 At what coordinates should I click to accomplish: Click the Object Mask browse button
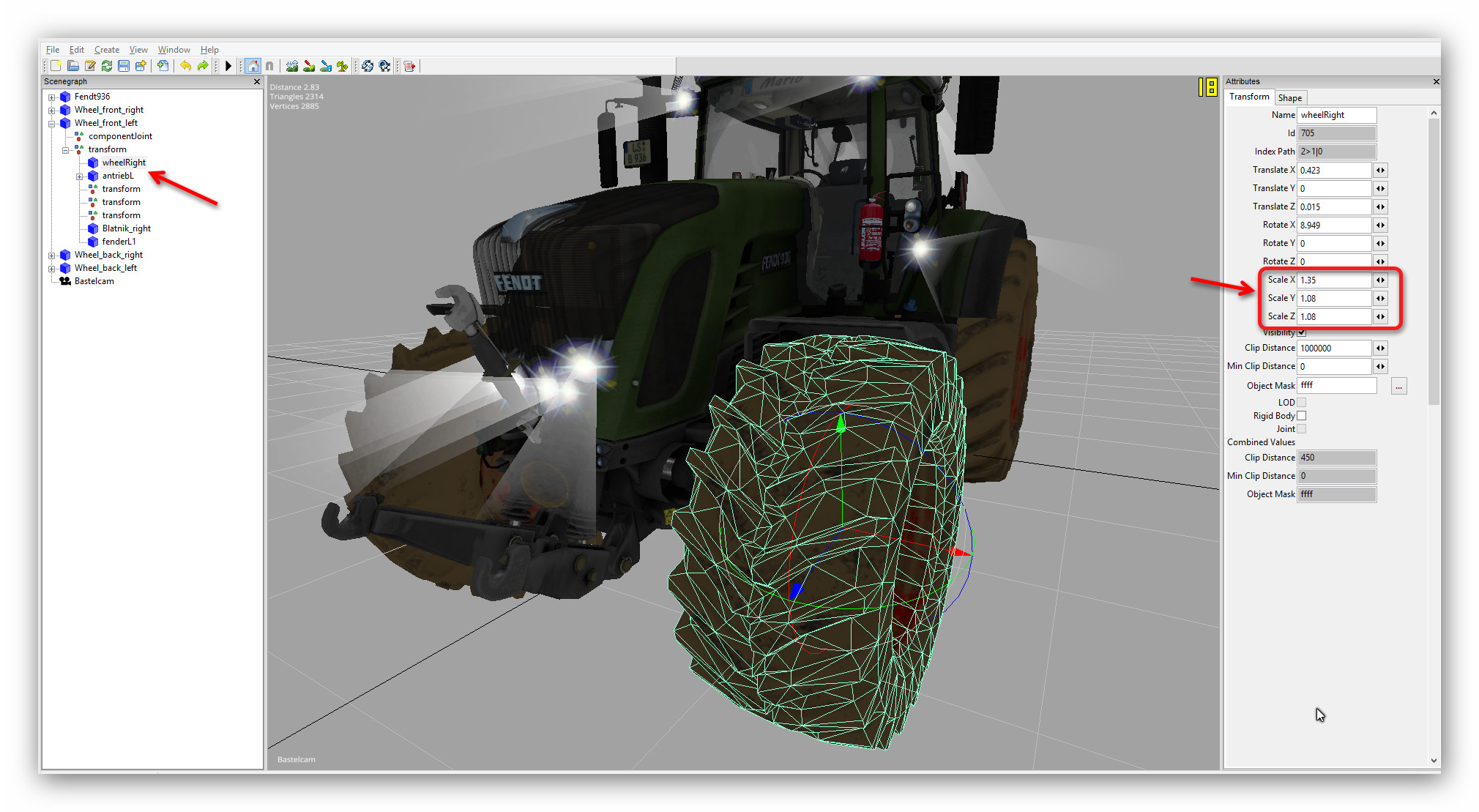[x=1398, y=386]
